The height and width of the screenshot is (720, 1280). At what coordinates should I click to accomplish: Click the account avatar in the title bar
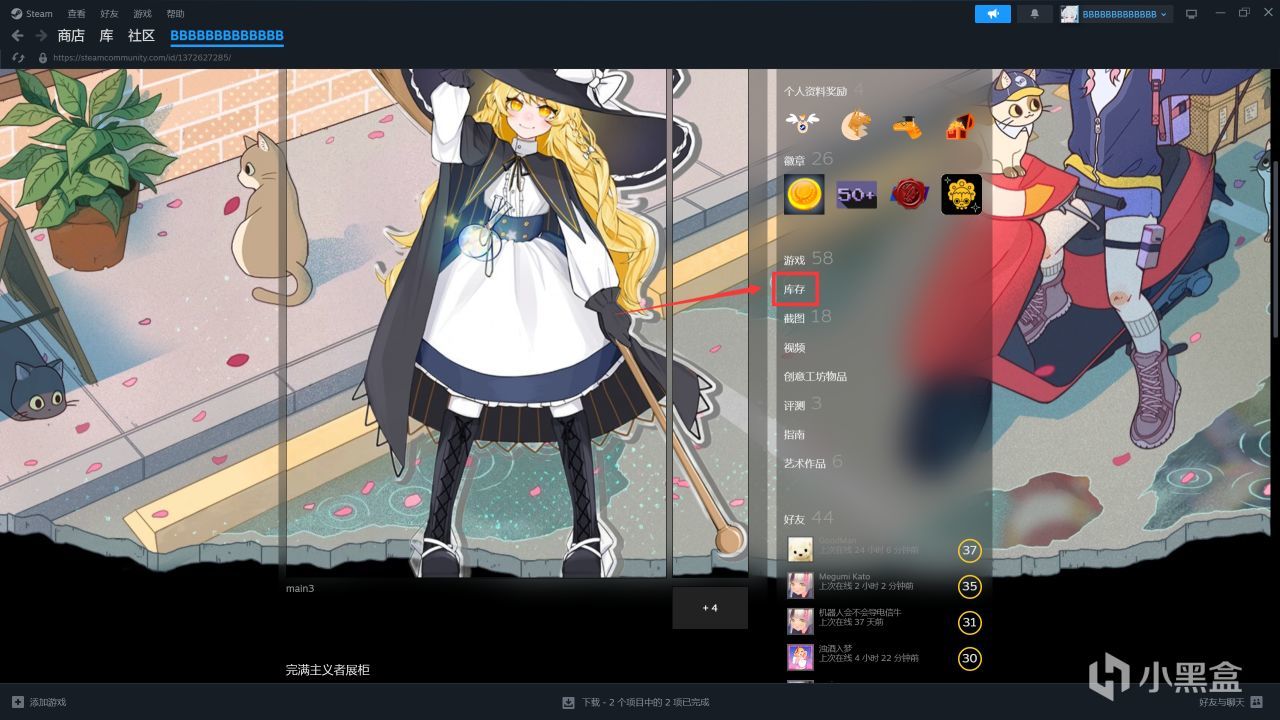point(1069,14)
